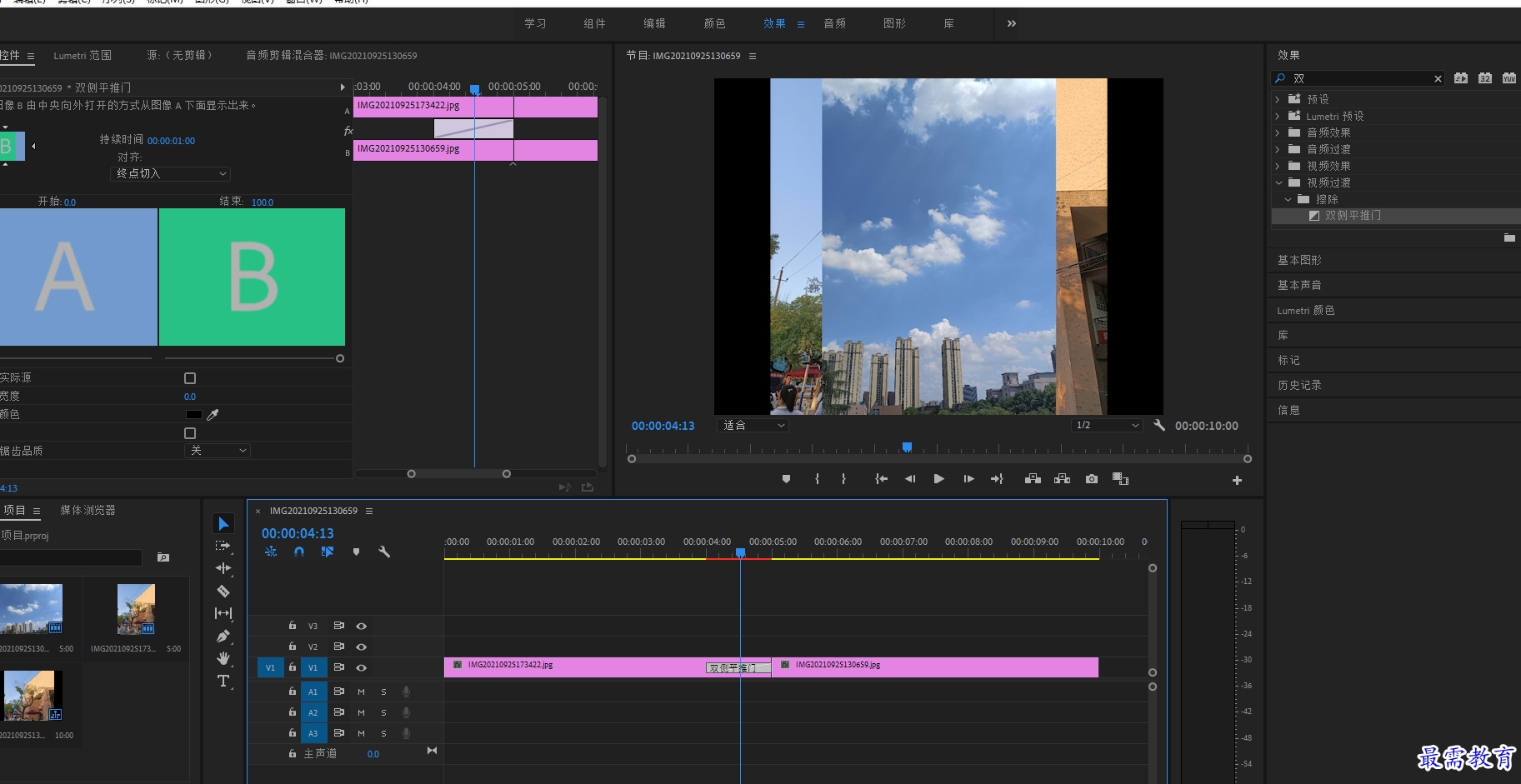Export frame with camera icon
Image resolution: width=1521 pixels, height=784 pixels.
tap(1092, 479)
